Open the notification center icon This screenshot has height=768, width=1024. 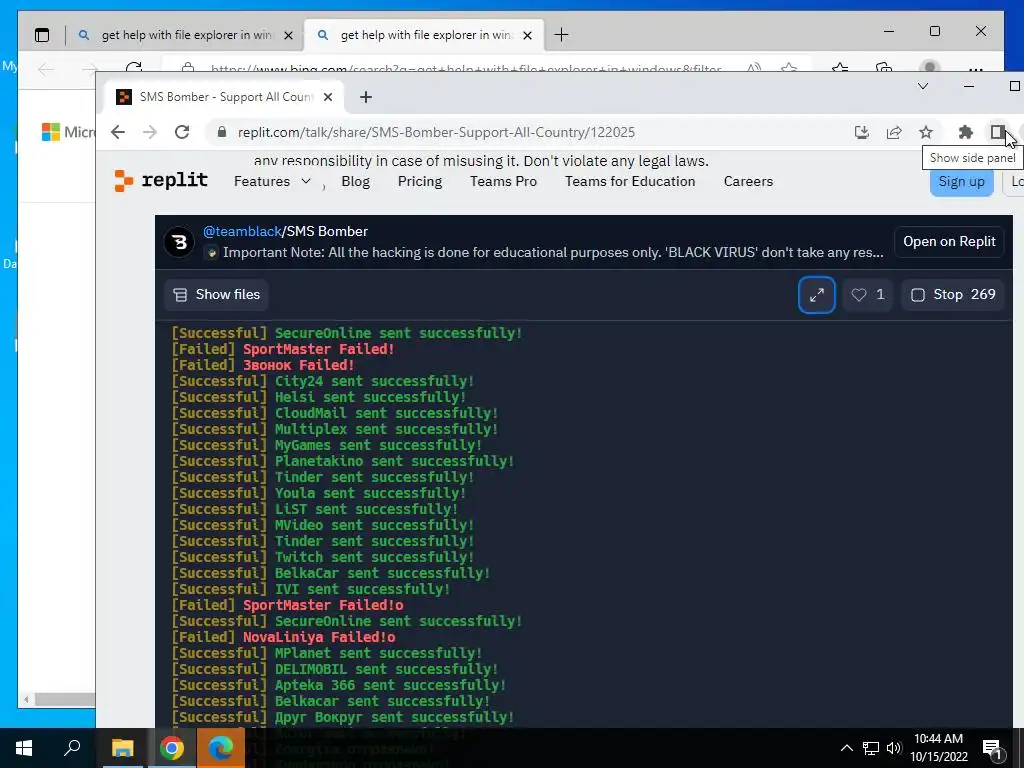[992, 750]
